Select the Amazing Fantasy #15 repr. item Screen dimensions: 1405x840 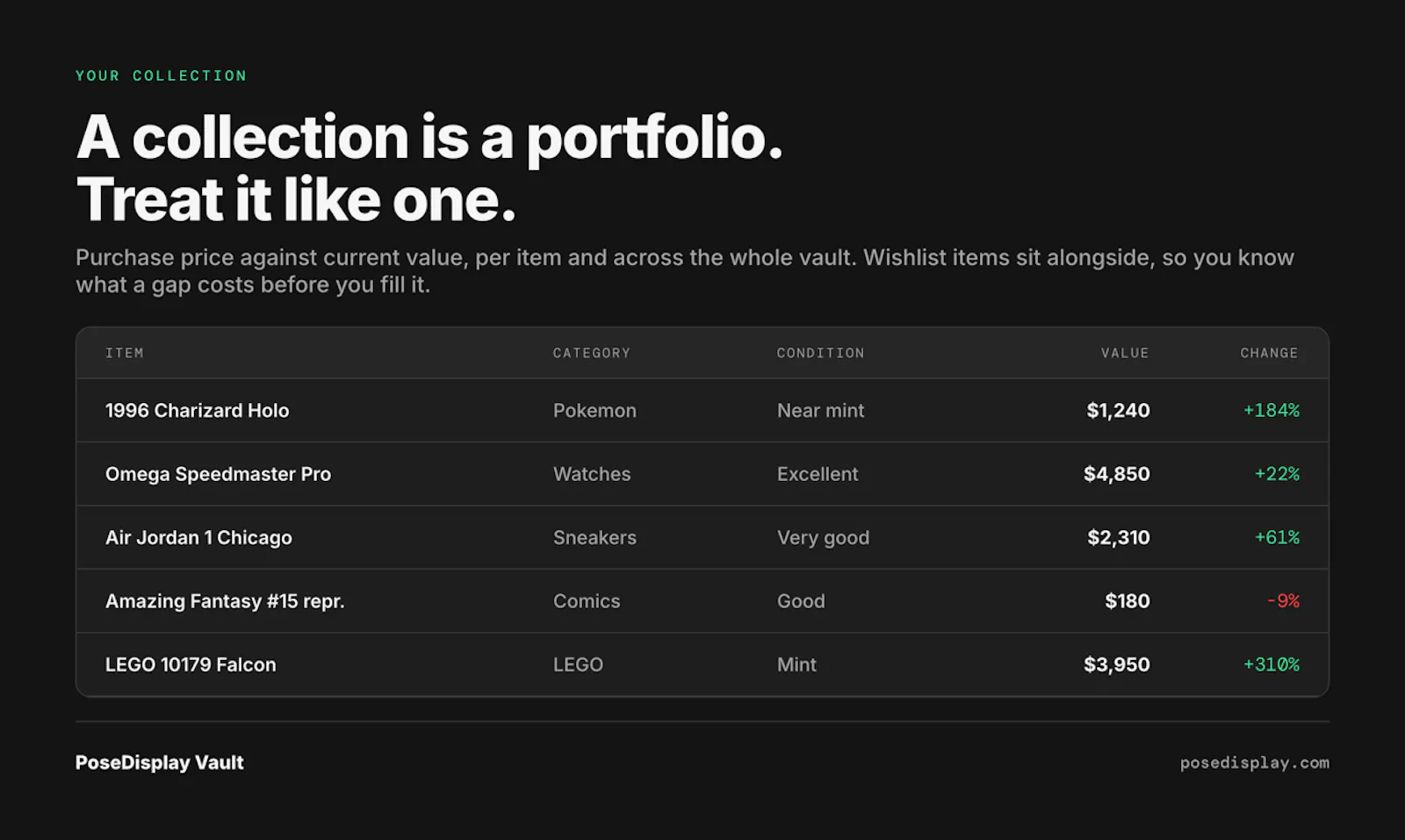click(225, 601)
